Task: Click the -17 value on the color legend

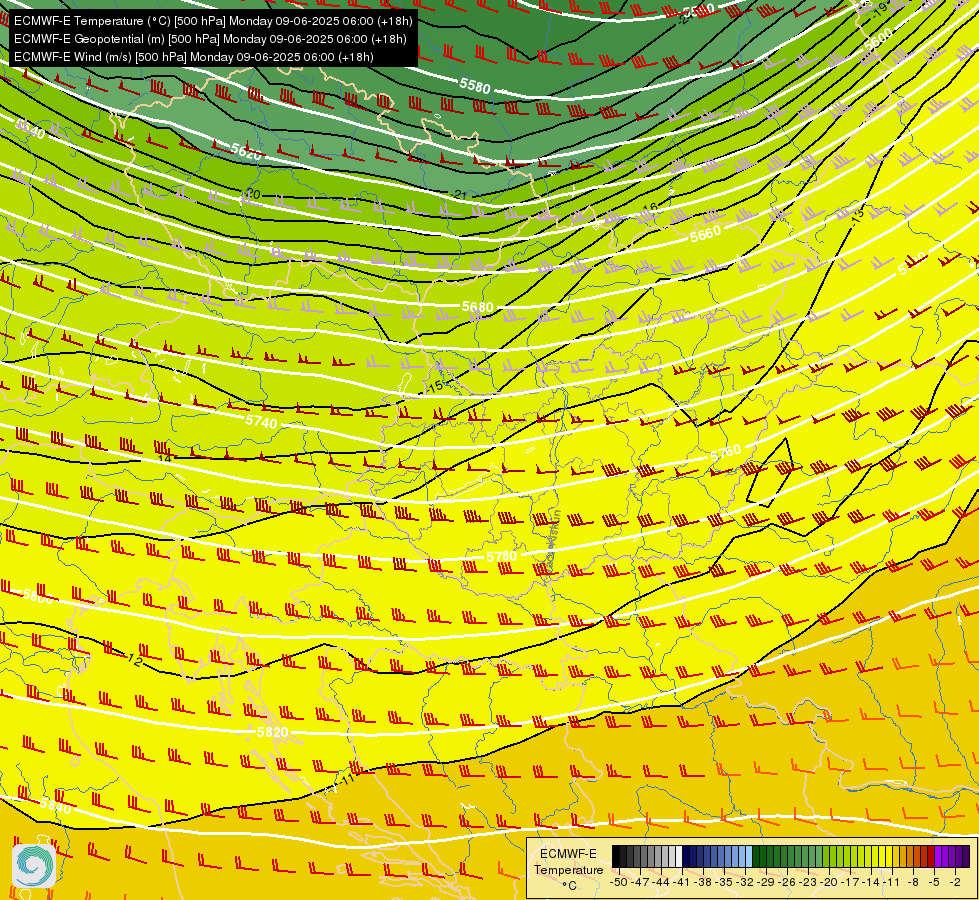Action: coord(850,882)
